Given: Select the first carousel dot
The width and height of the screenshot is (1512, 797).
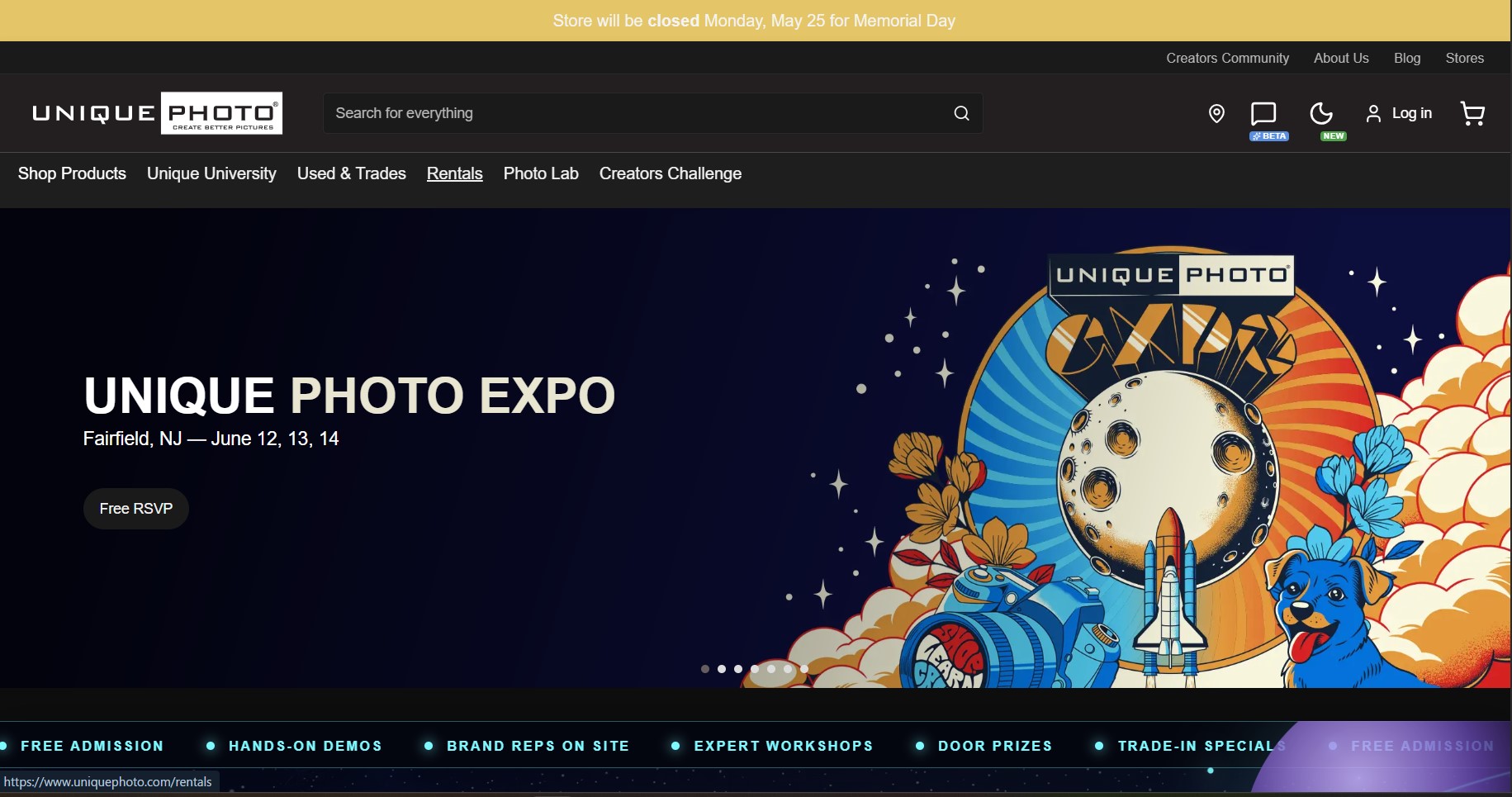Looking at the screenshot, I should (705, 669).
